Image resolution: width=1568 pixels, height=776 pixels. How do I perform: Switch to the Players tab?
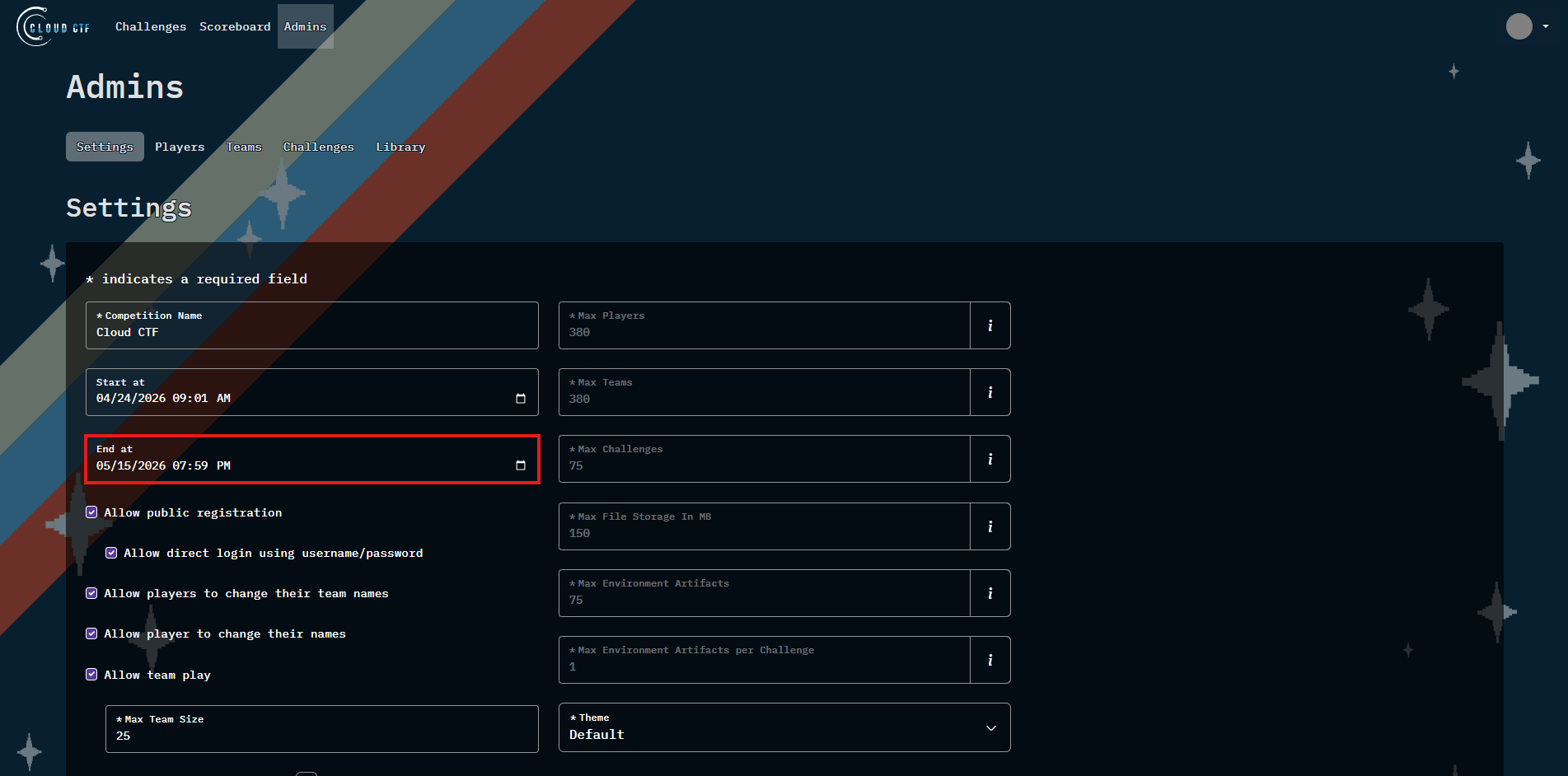click(180, 147)
